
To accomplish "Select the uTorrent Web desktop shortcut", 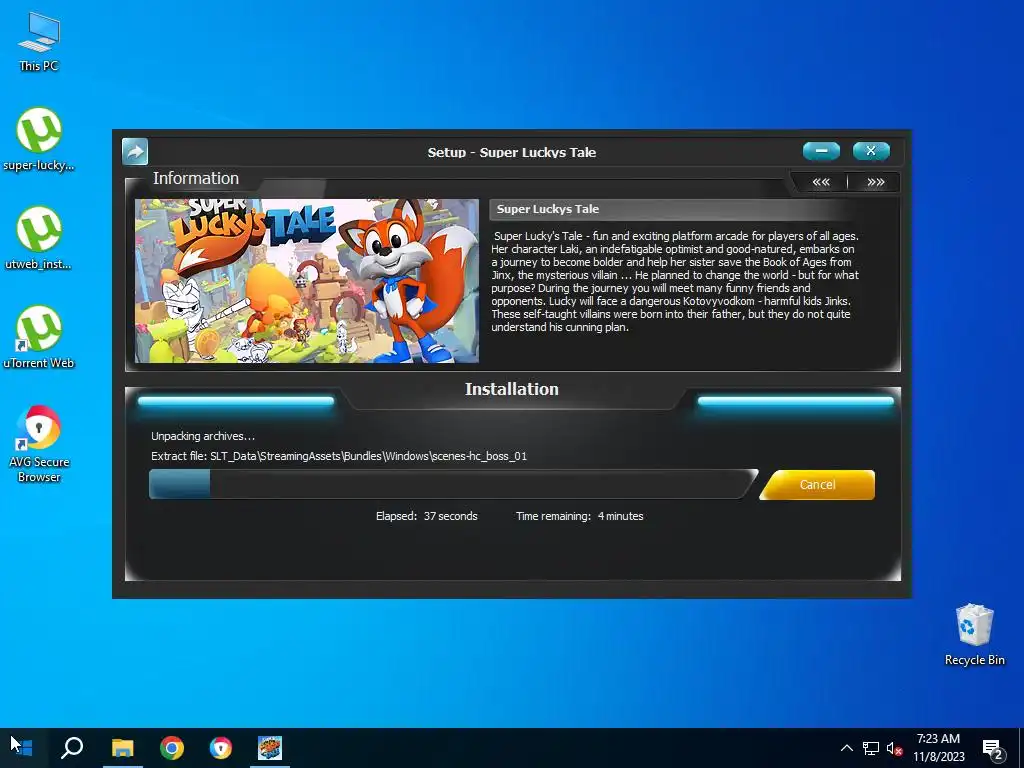I will click(x=39, y=337).
